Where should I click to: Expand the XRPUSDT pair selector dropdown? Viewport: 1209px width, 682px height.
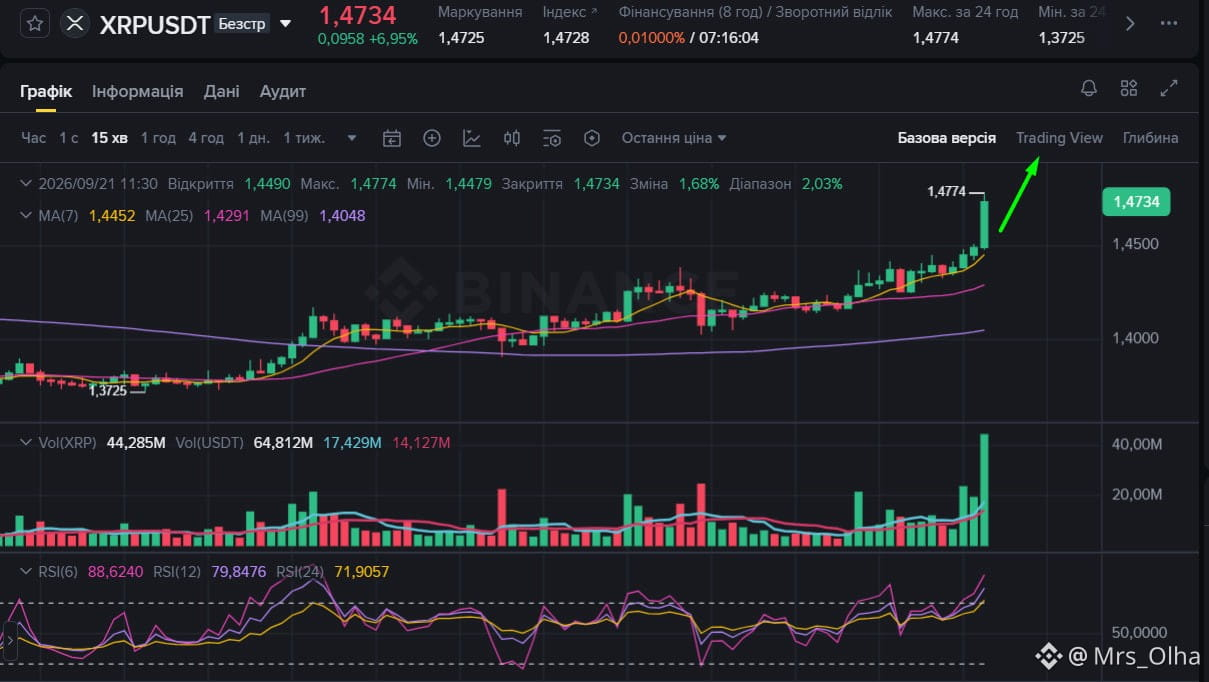click(286, 24)
